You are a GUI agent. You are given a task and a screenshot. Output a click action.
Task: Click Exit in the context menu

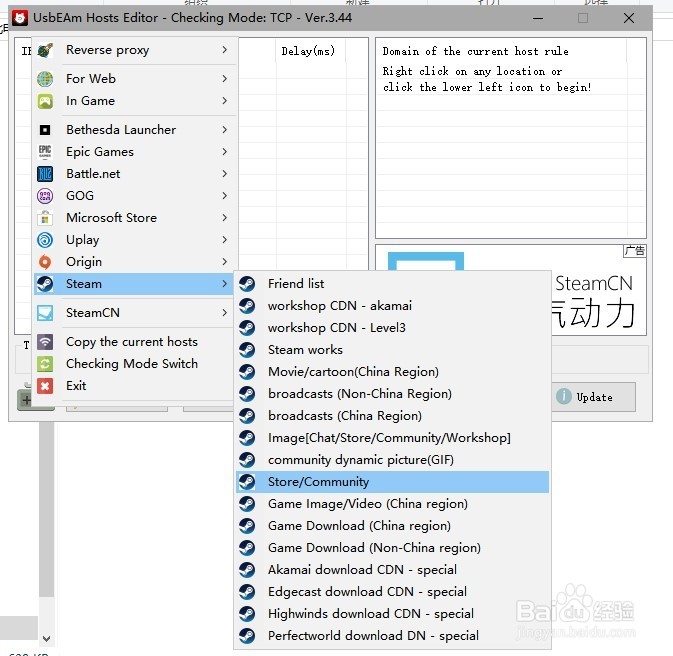(133, 386)
